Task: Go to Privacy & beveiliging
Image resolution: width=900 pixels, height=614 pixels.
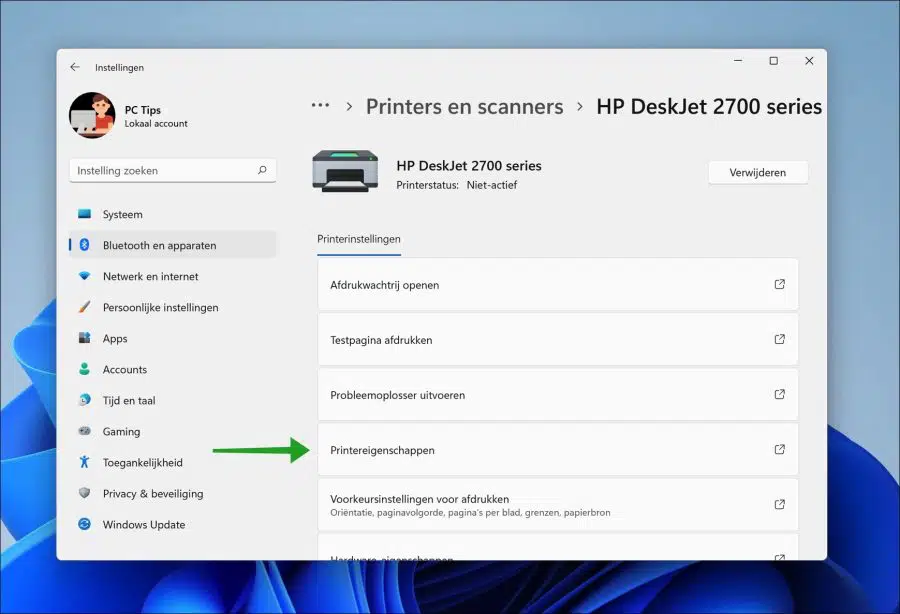Action: [x=172, y=493]
